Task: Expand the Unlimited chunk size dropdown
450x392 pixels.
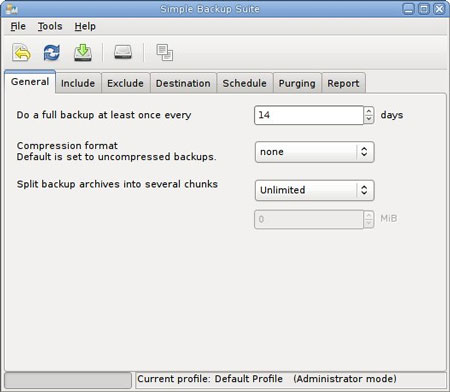Action: point(314,190)
